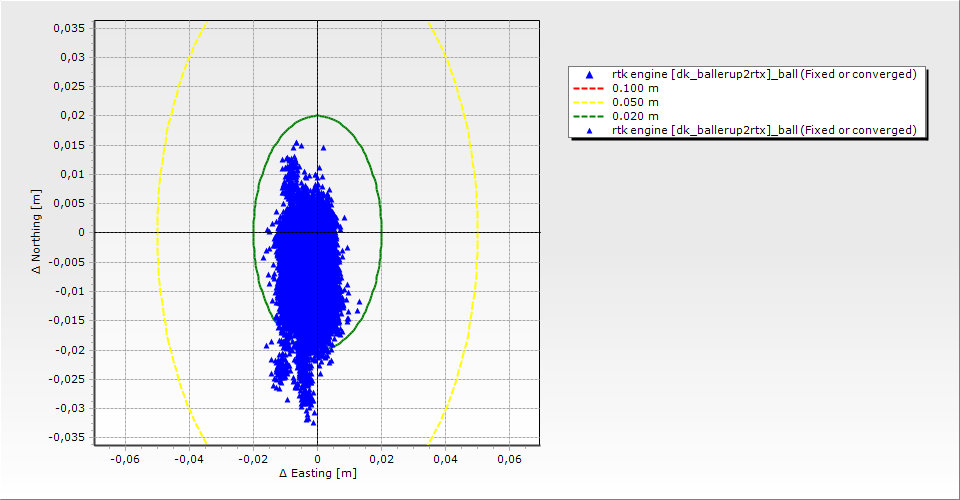Click the '-0,03' Northing tick label

tap(70, 408)
